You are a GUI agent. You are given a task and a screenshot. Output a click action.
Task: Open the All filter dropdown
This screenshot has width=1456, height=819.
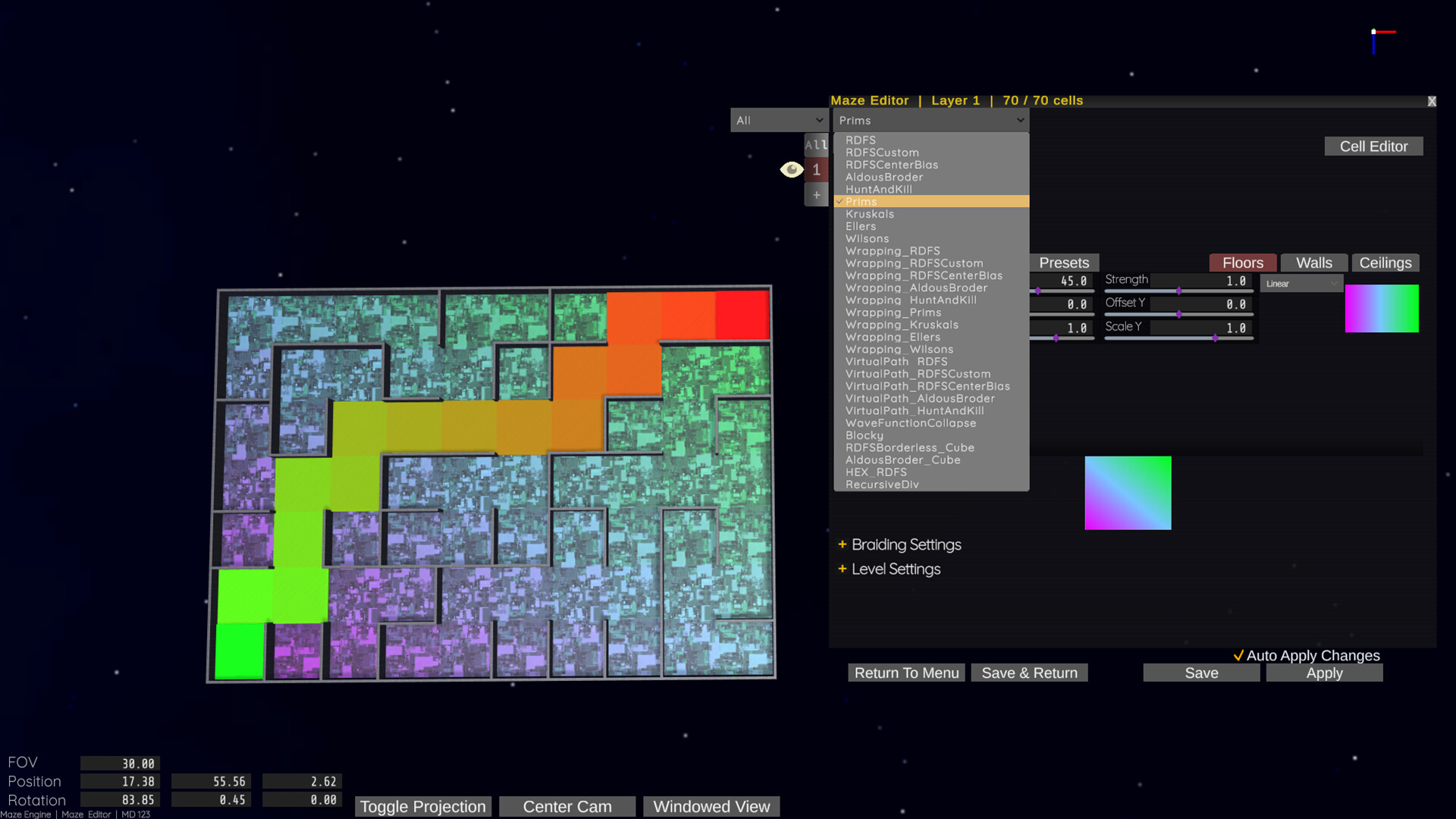pyautogui.click(x=778, y=120)
